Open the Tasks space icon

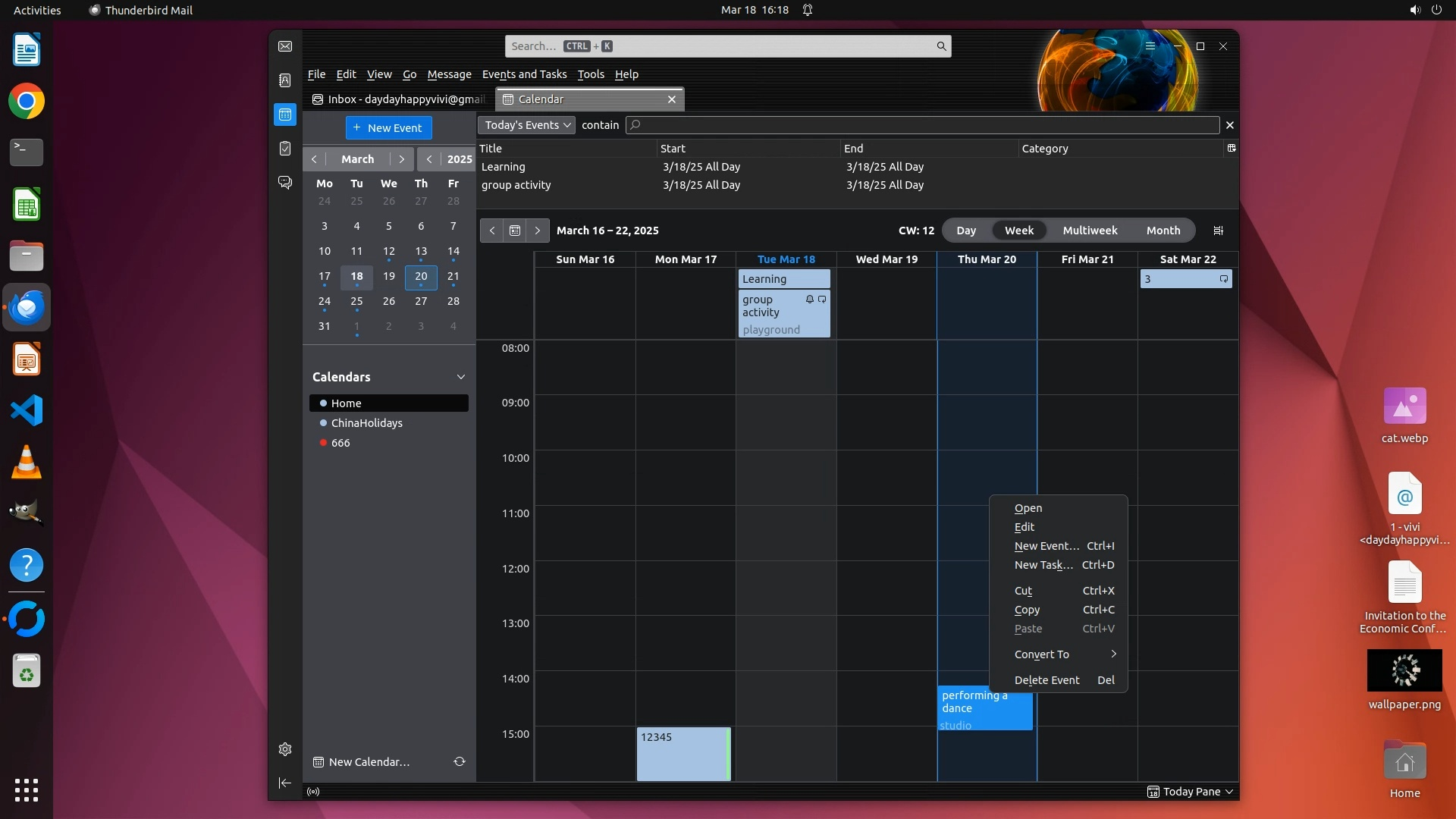(285, 149)
